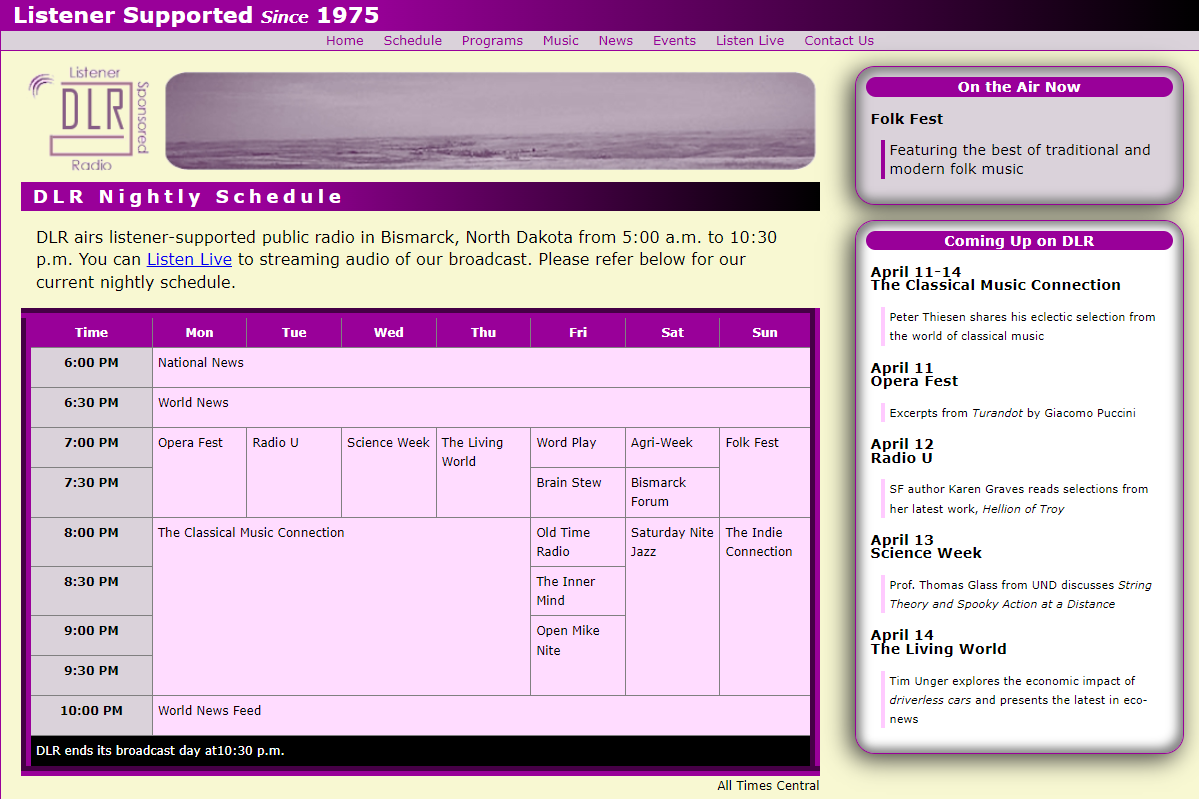
Task: Select The Living World under April 14
Action: click(938, 648)
